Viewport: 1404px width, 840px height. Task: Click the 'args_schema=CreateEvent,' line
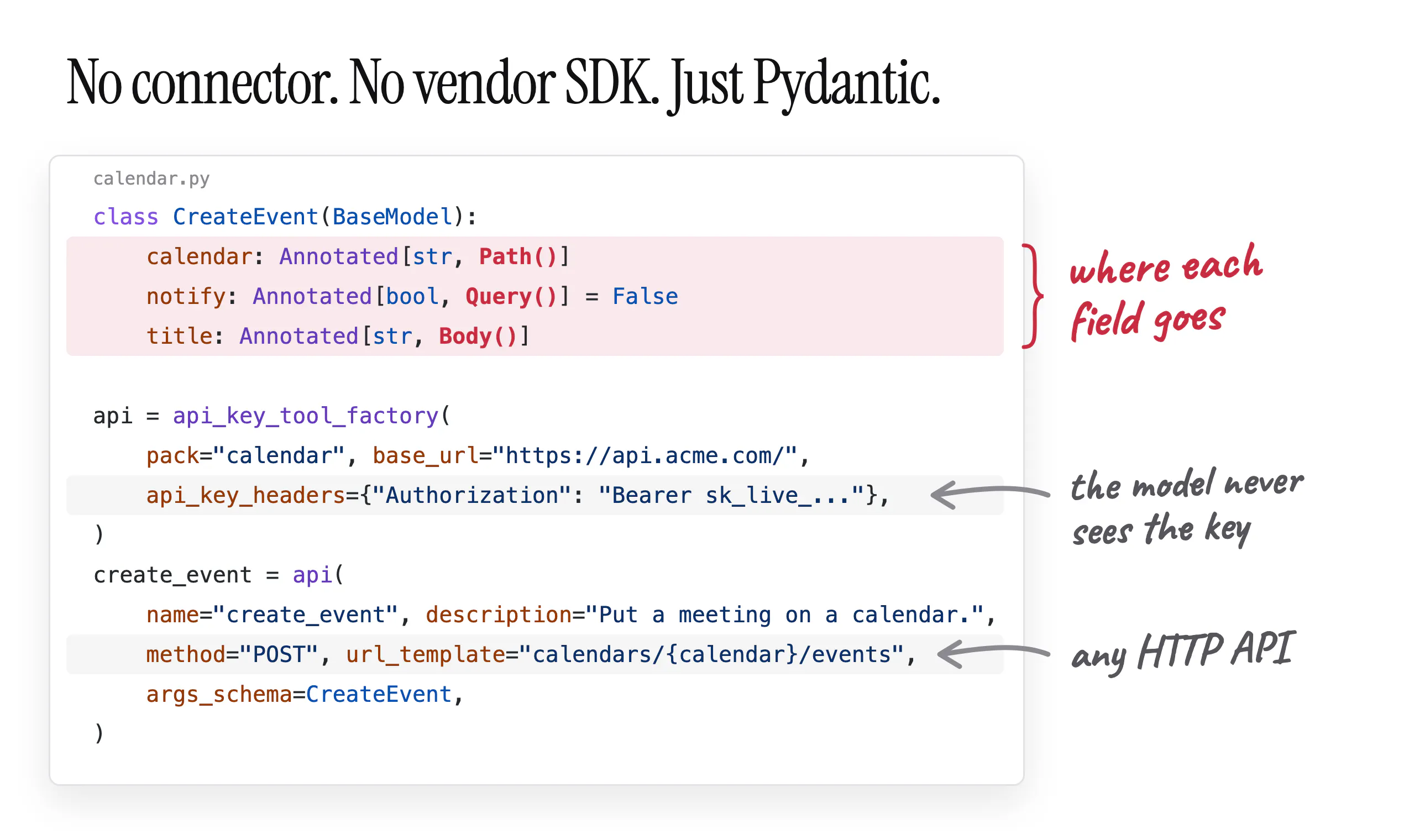click(x=305, y=694)
